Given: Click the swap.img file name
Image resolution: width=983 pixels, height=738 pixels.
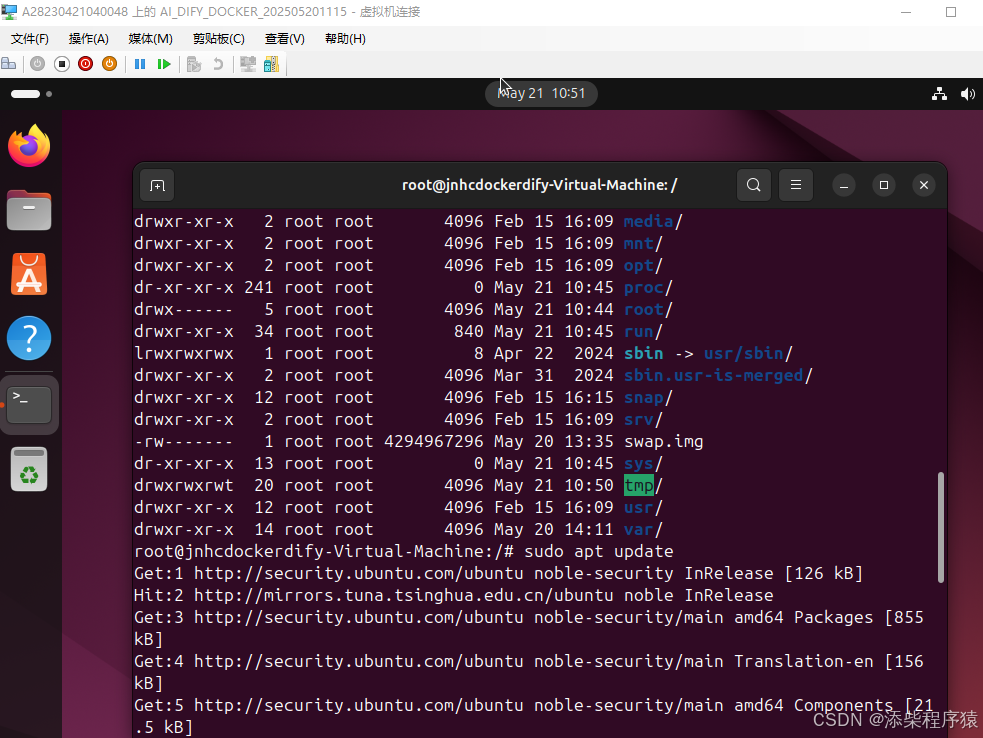Looking at the screenshot, I should coord(663,441).
